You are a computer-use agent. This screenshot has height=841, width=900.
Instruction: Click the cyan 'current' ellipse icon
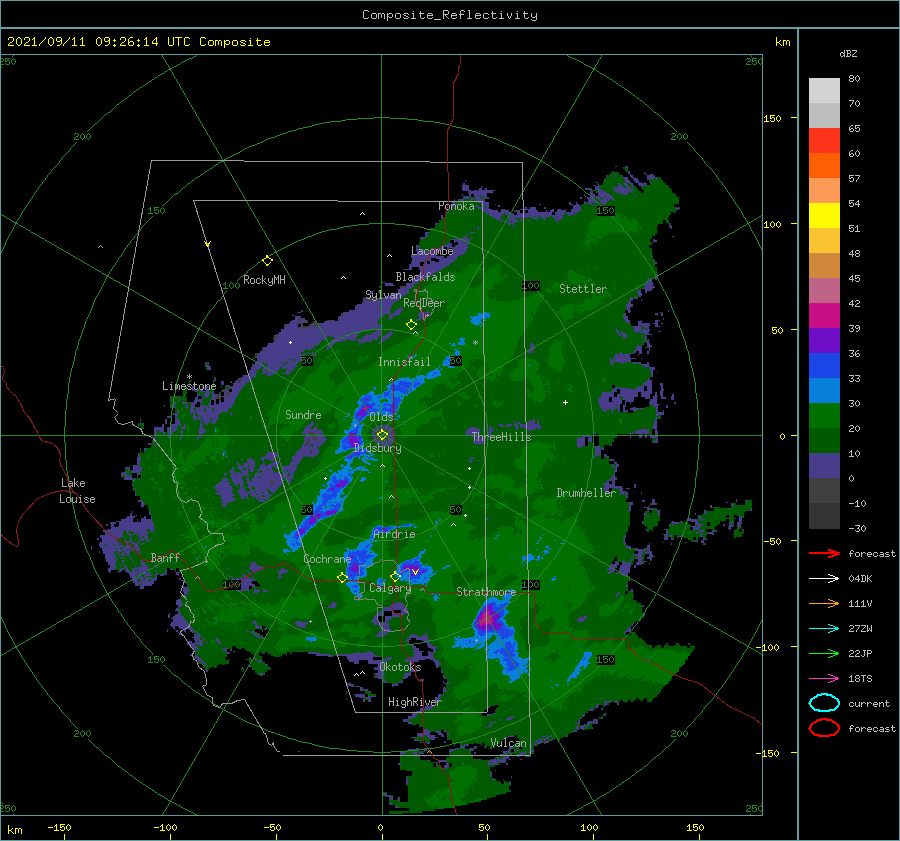pyautogui.click(x=824, y=703)
